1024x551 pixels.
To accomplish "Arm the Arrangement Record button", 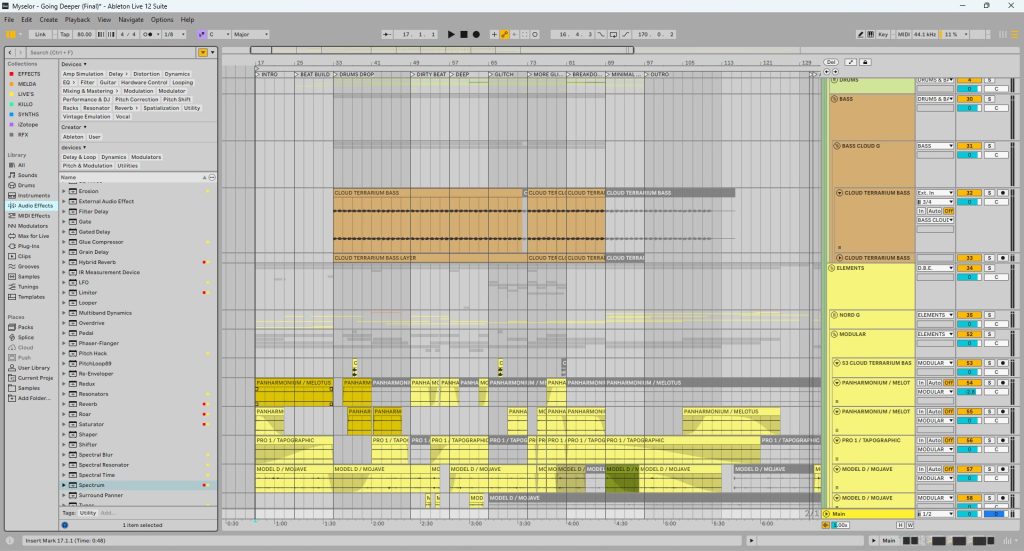I will click(x=476, y=34).
